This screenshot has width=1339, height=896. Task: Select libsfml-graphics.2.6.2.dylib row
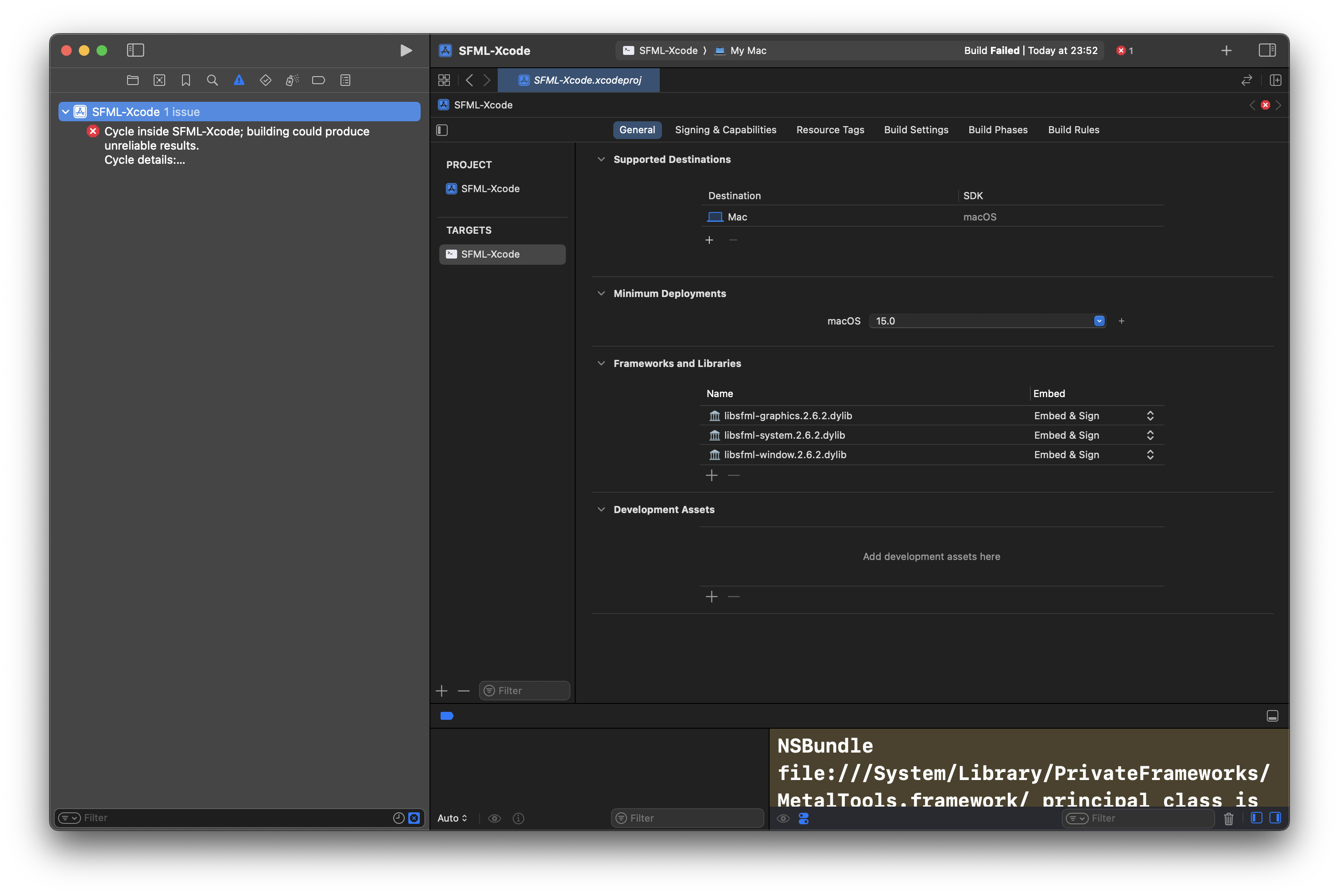tap(932, 415)
